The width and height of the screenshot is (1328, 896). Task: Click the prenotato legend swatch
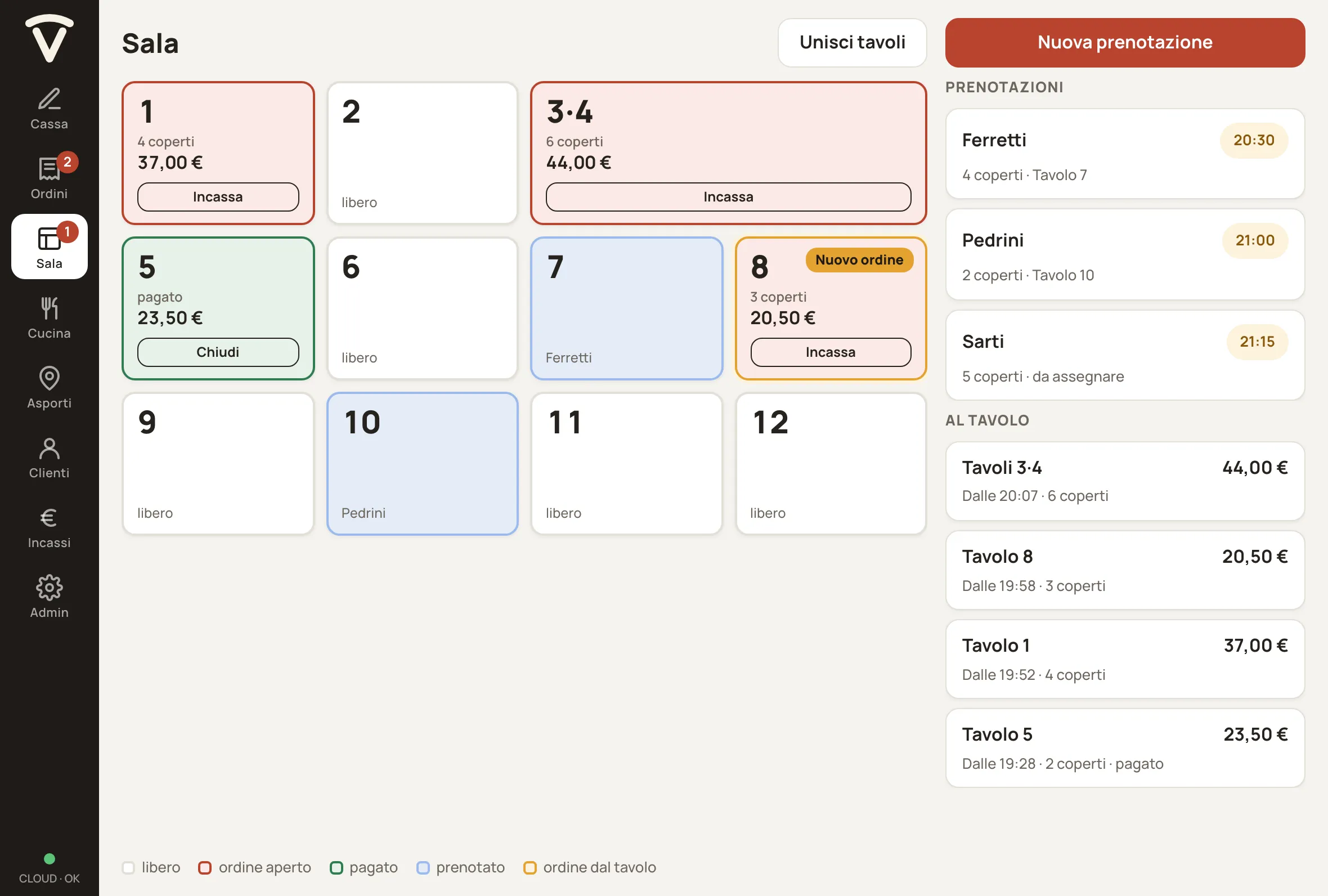tap(423, 868)
